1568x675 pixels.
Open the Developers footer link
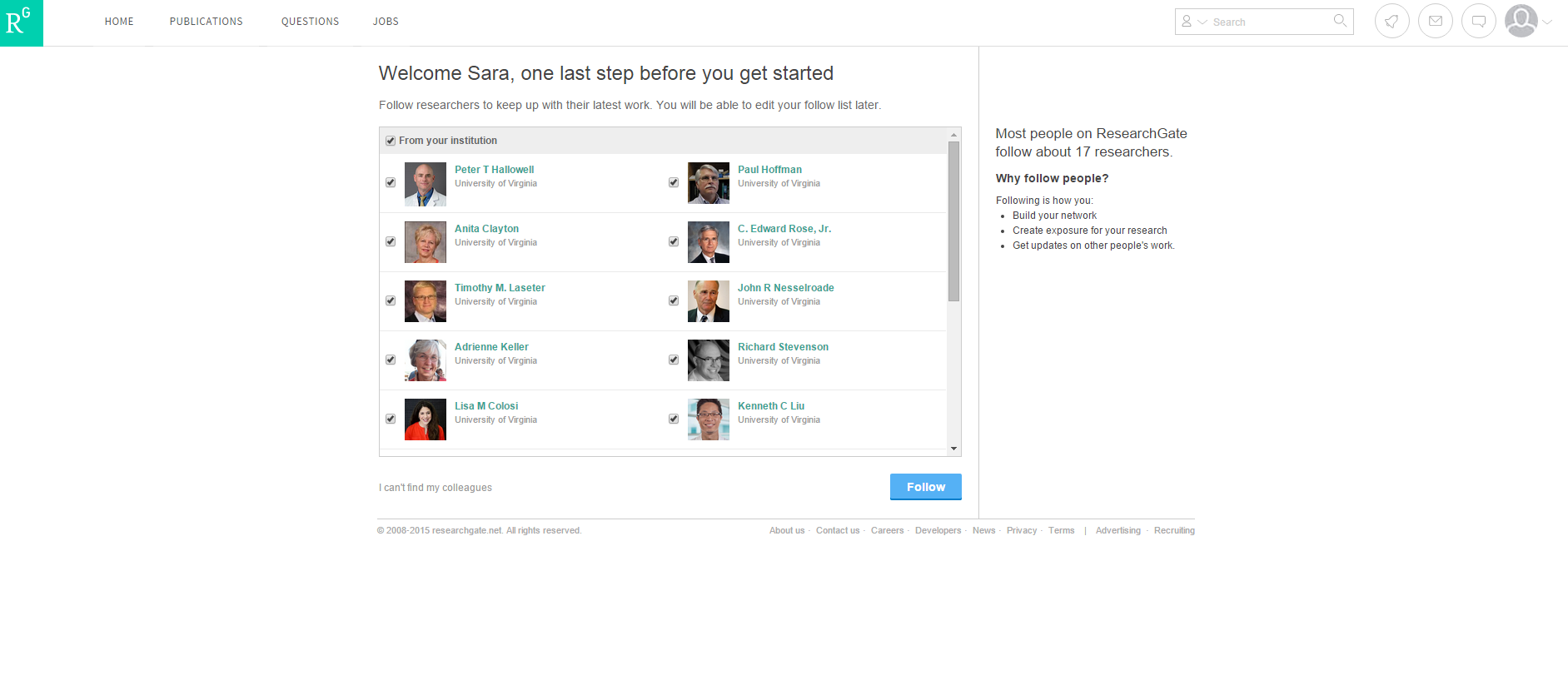tap(938, 531)
